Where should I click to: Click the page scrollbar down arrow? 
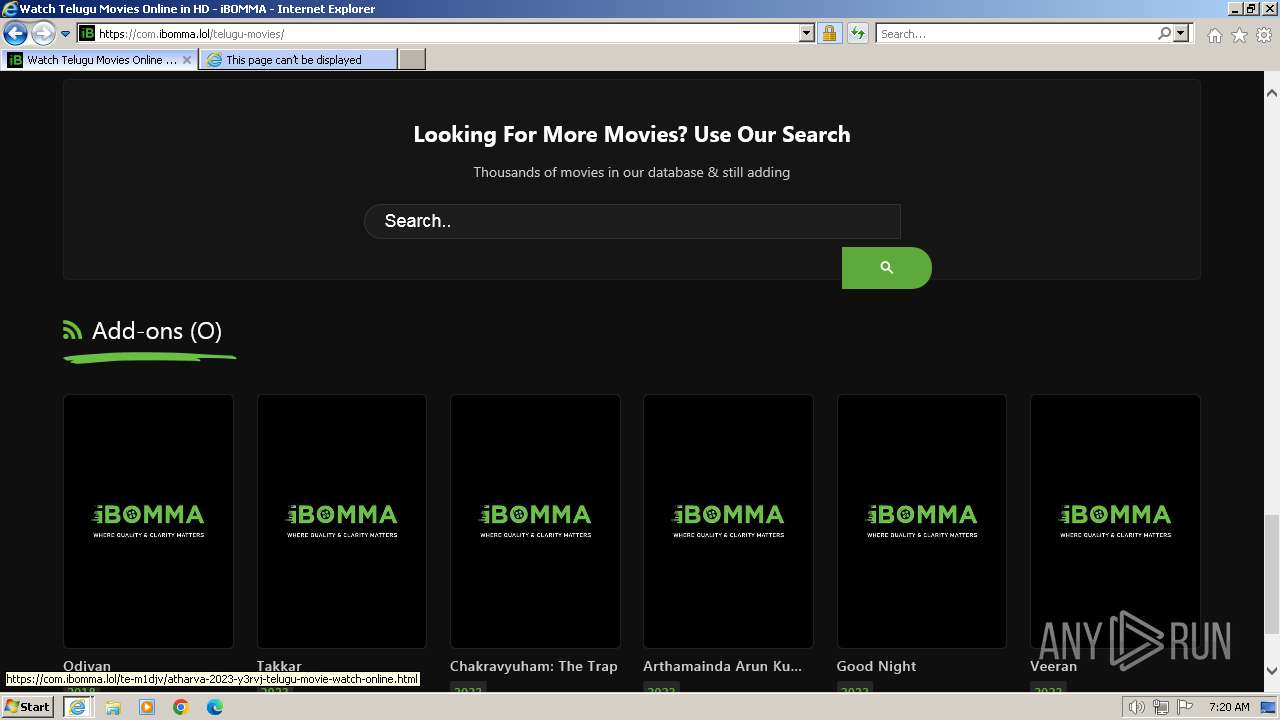pos(1272,671)
